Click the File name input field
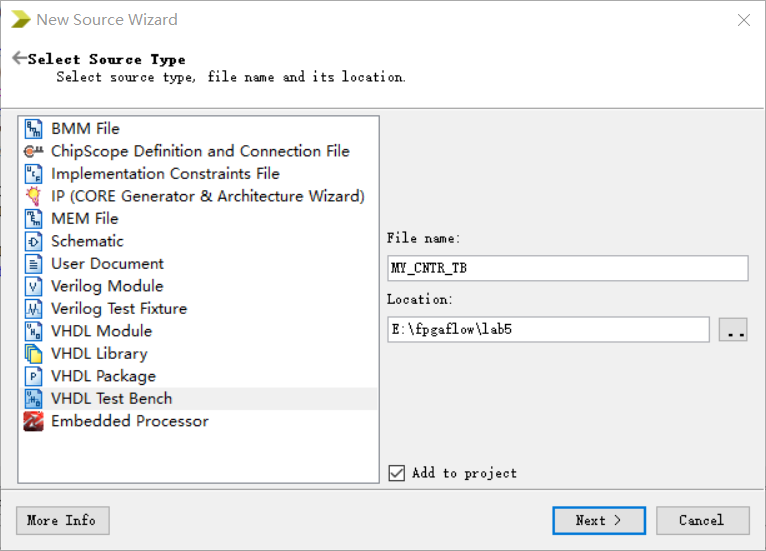Image resolution: width=766 pixels, height=551 pixels. tap(567, 268)
